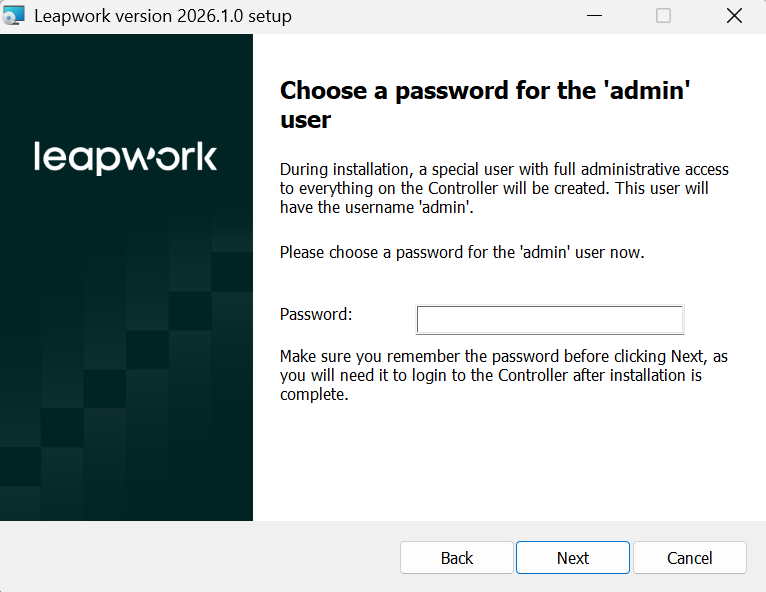Go to previous step with Back
Viewport: 766px width, 592px height.
(456, 557)
